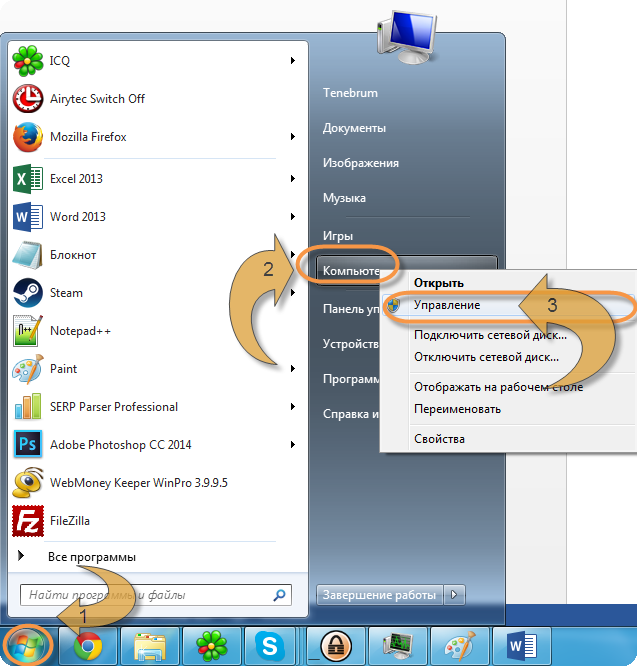
Task: Open Tenebrum user folder
Action: point(350,93)
